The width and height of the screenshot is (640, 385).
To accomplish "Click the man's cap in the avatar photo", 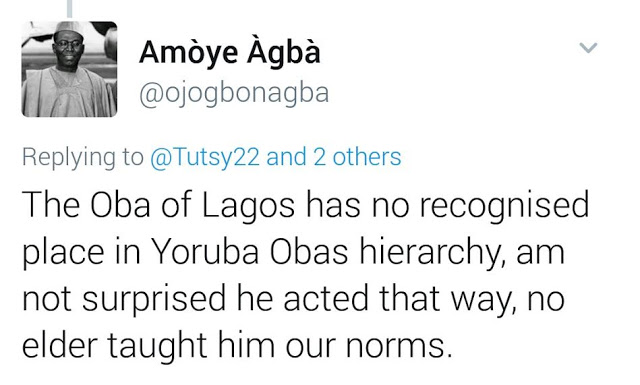I will 67,28.
